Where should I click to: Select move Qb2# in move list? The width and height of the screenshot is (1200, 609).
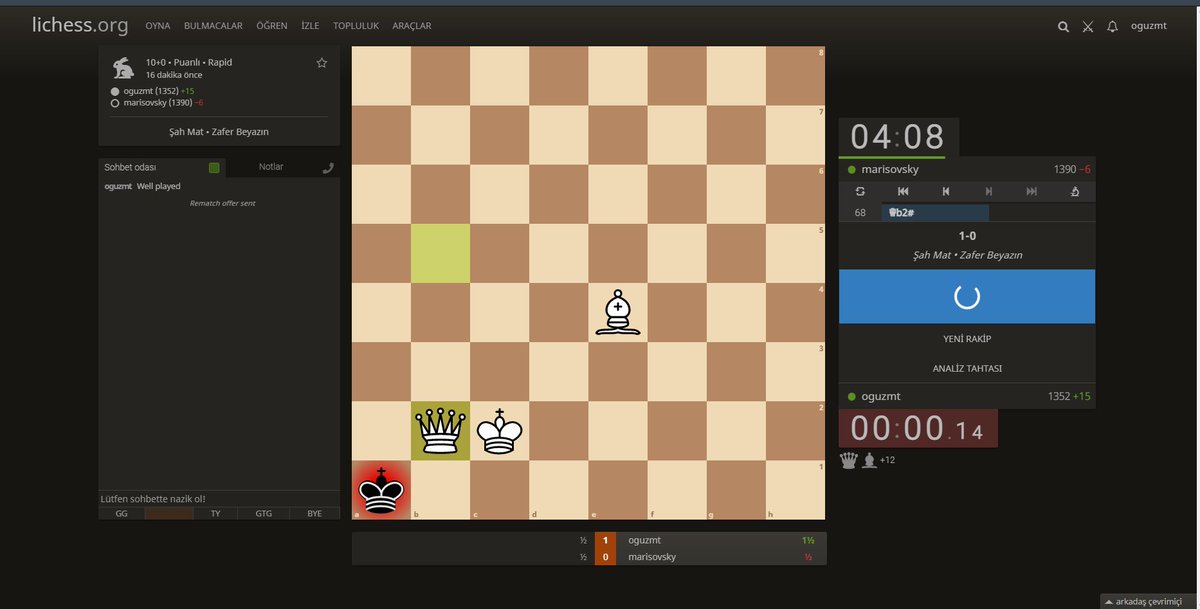[935, 213]
